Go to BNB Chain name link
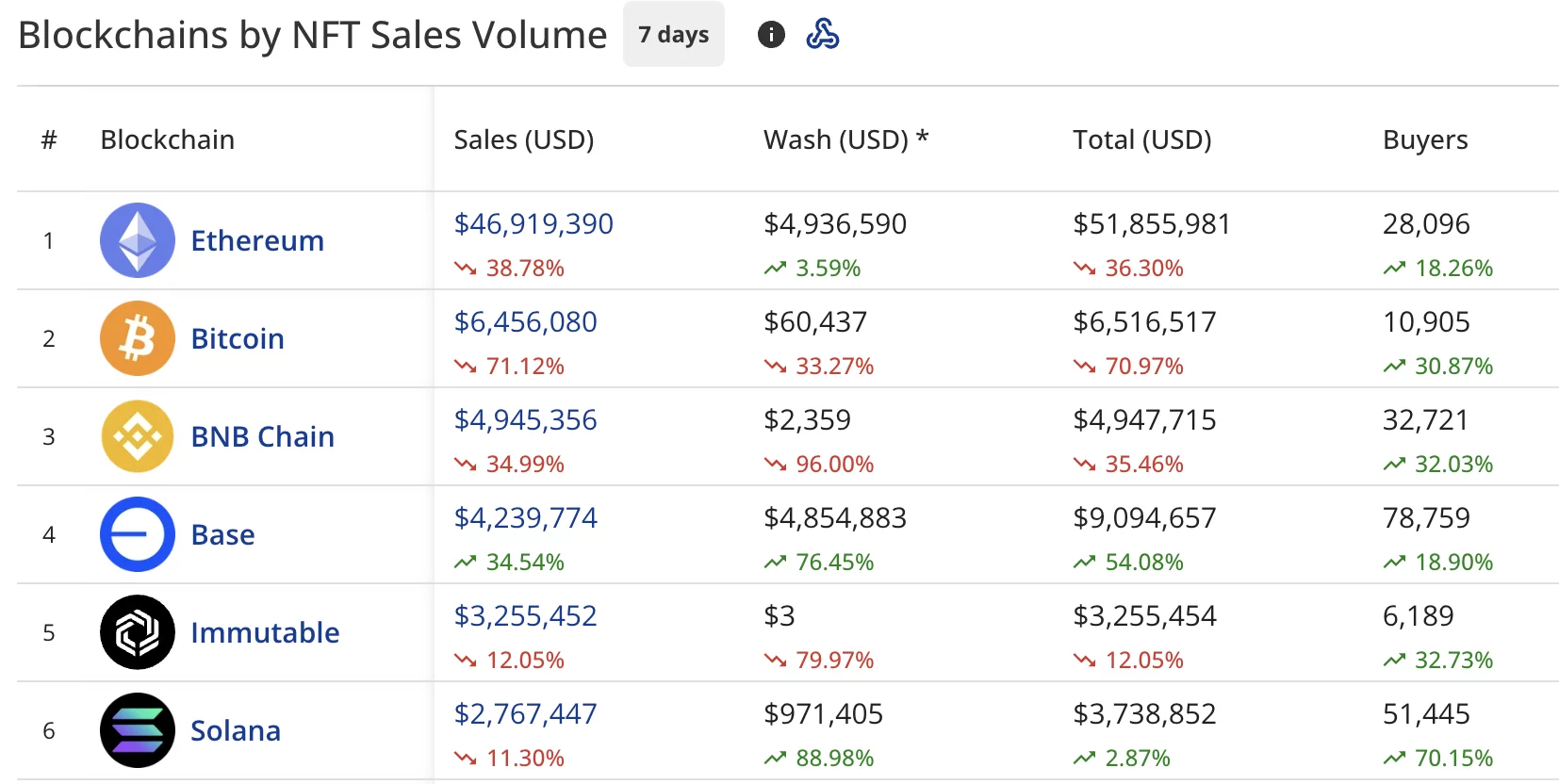 (263, 437)
